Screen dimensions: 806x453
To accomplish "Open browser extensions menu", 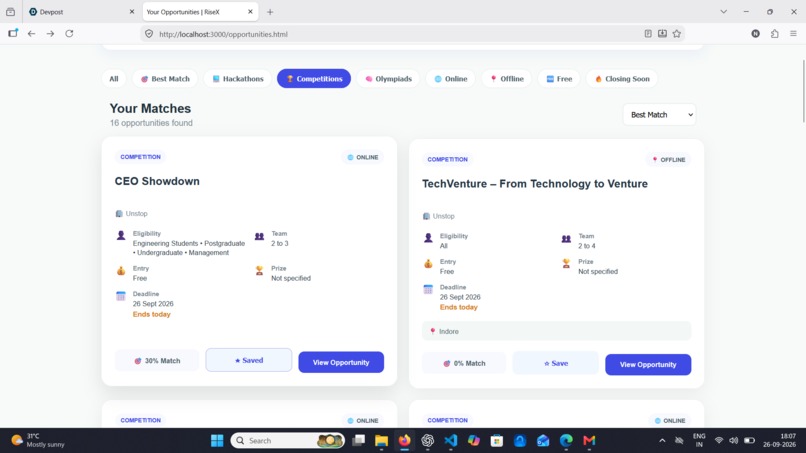I will tap(775, 33).
